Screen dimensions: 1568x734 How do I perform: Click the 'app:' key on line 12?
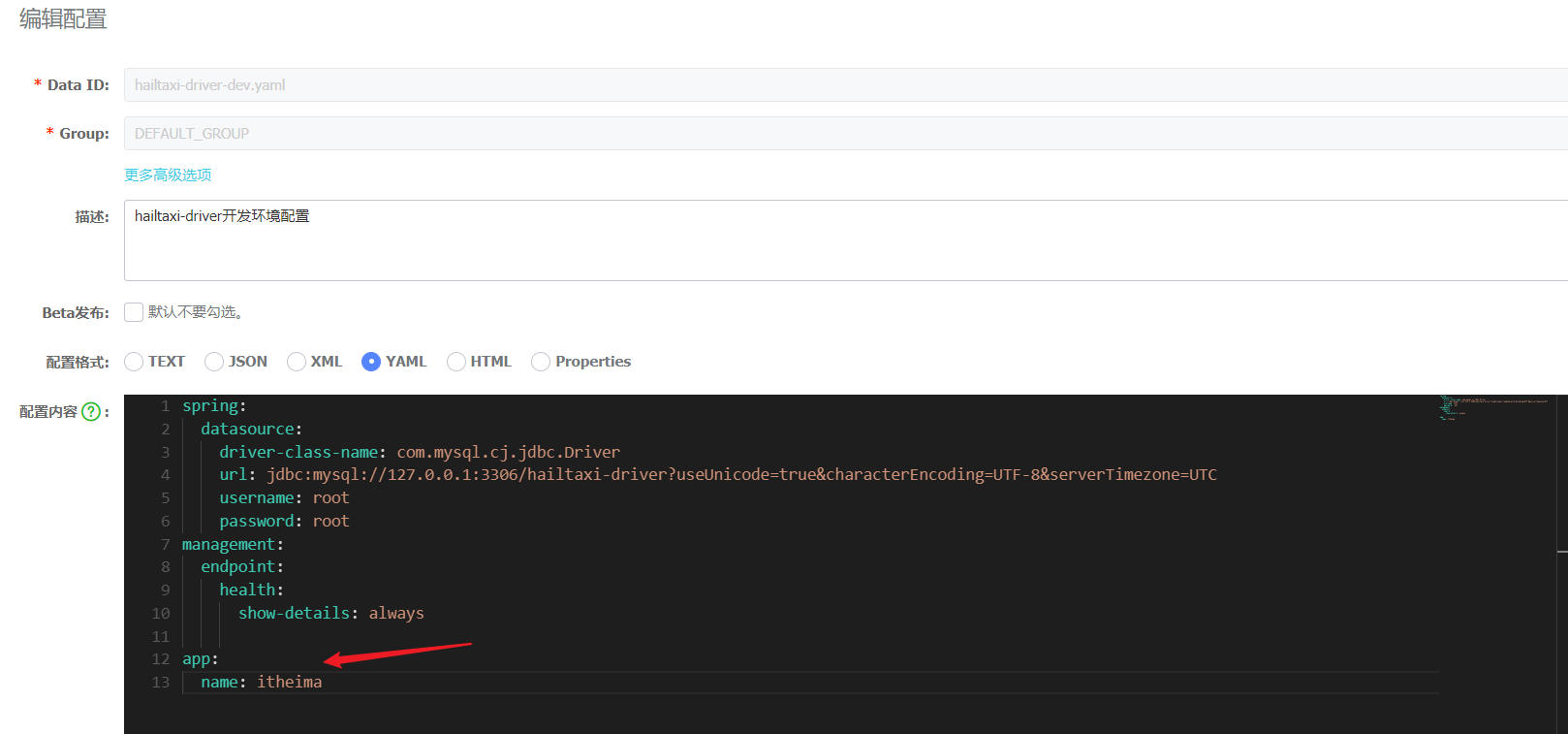[x=201, y=659]
